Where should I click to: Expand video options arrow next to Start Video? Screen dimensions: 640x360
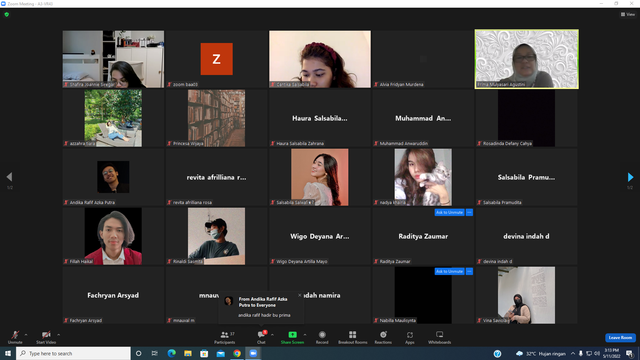[x=58, y=335]
